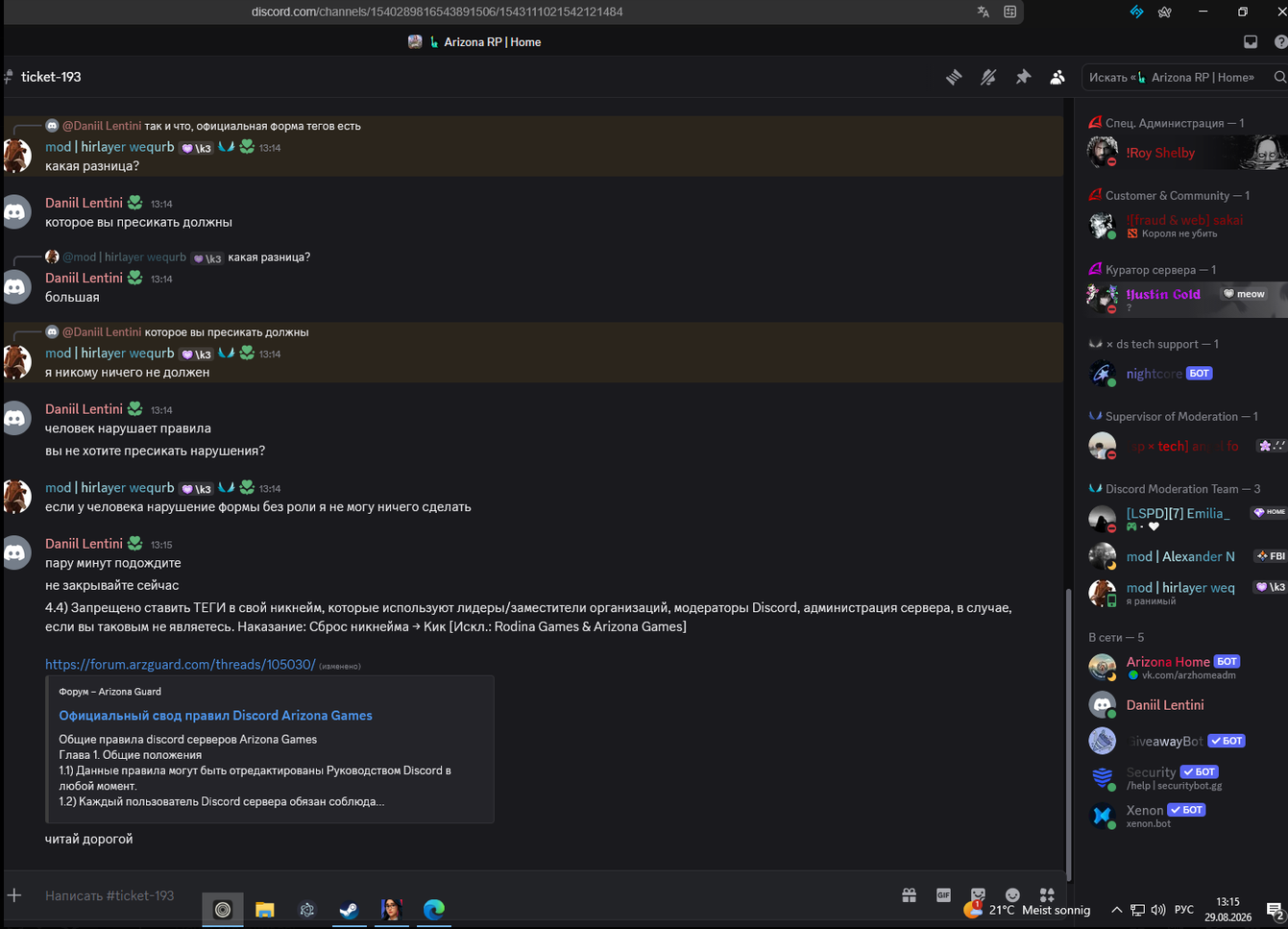
Task: Open Microsoft Edge from the taskbar
Action: [x=434, y=909]
